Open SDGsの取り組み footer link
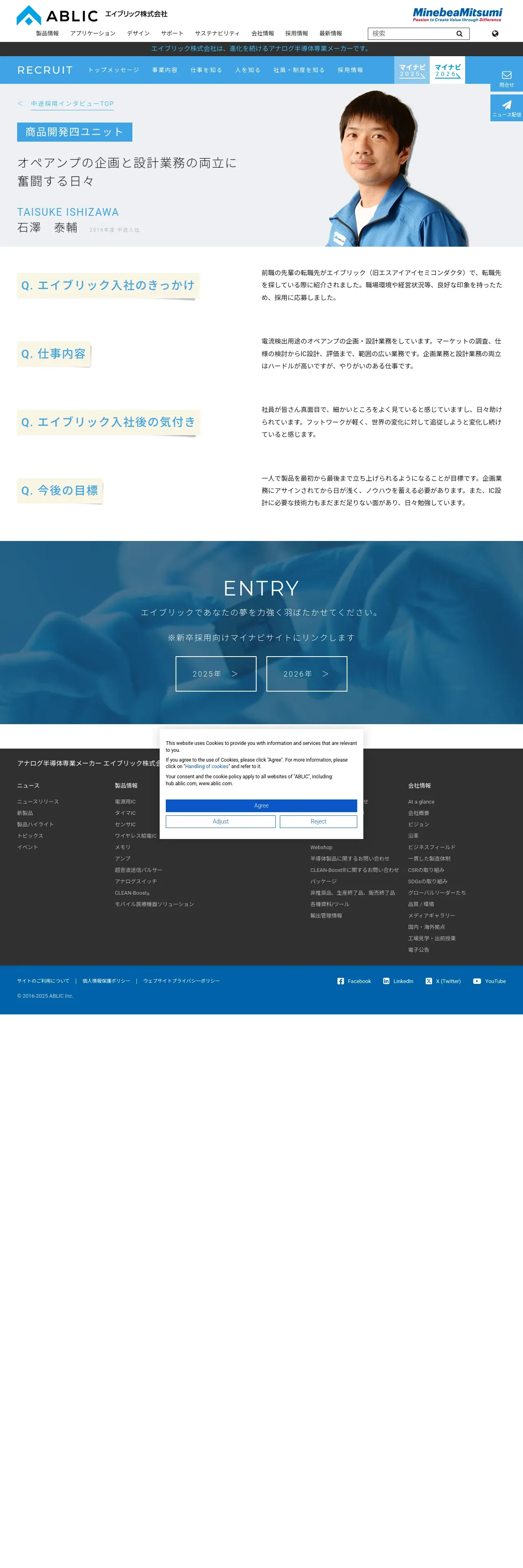The width and height of the screenshot is (523, 1568). [428, 881]
